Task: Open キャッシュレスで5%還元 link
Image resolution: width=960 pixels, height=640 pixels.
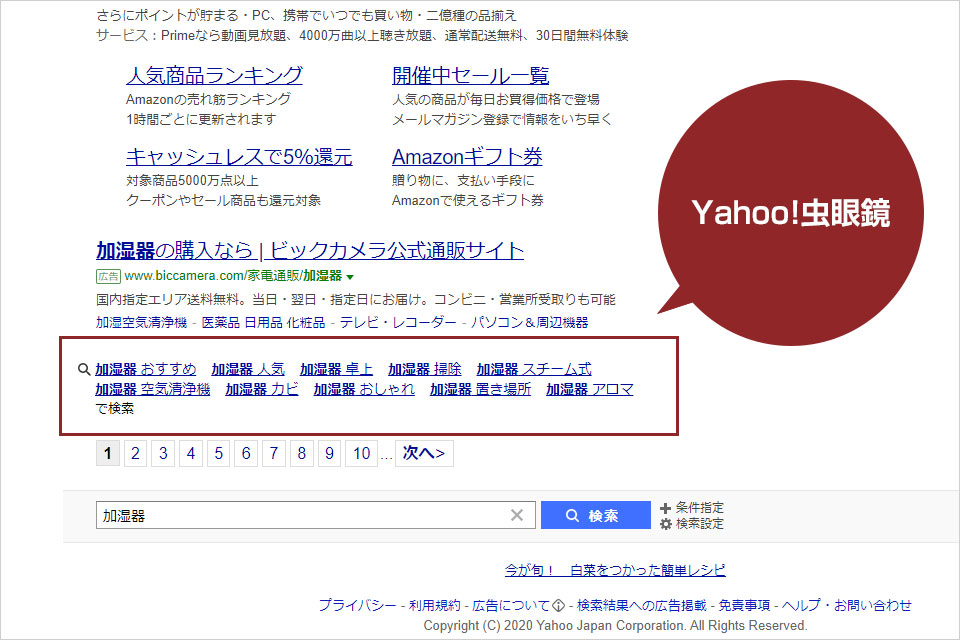Action: pyautogui.click(x=239, y=157)
